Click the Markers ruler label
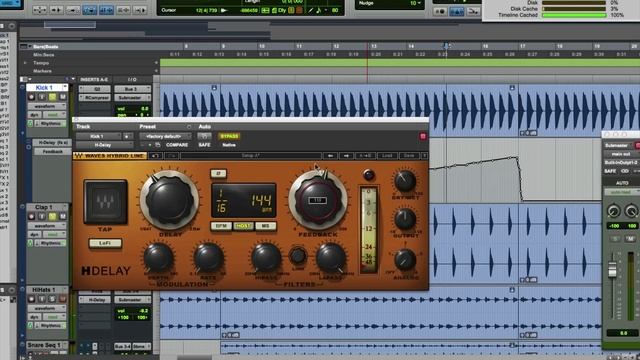 [42, 71]
